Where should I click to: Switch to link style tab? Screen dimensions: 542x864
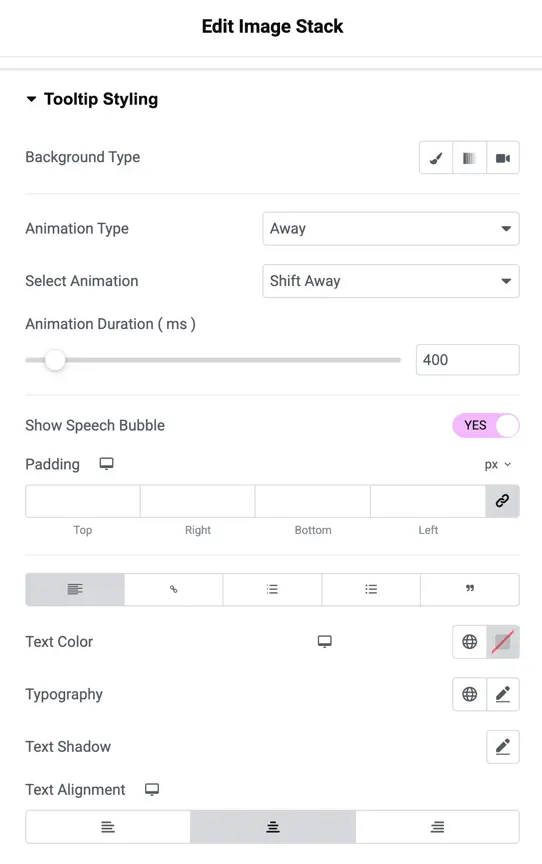point(174,589)
